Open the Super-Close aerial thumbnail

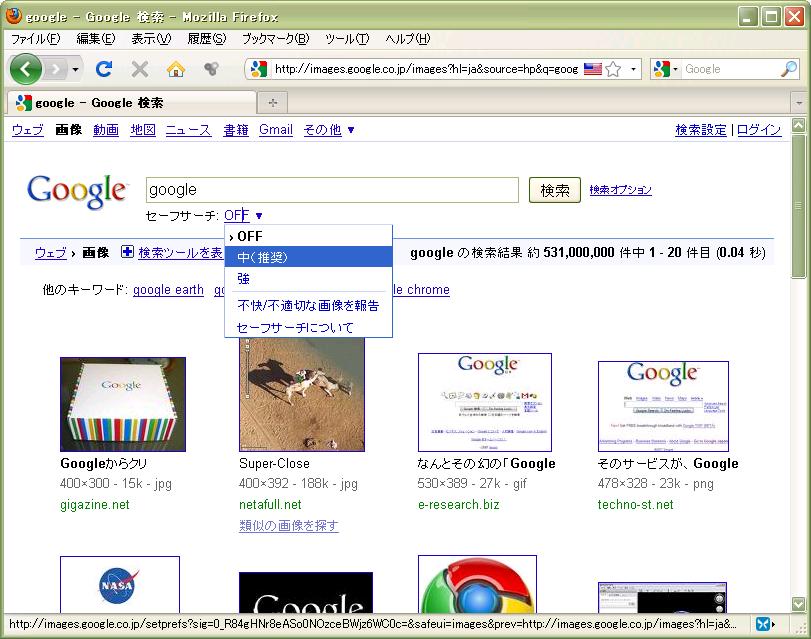tap(302, 394)
